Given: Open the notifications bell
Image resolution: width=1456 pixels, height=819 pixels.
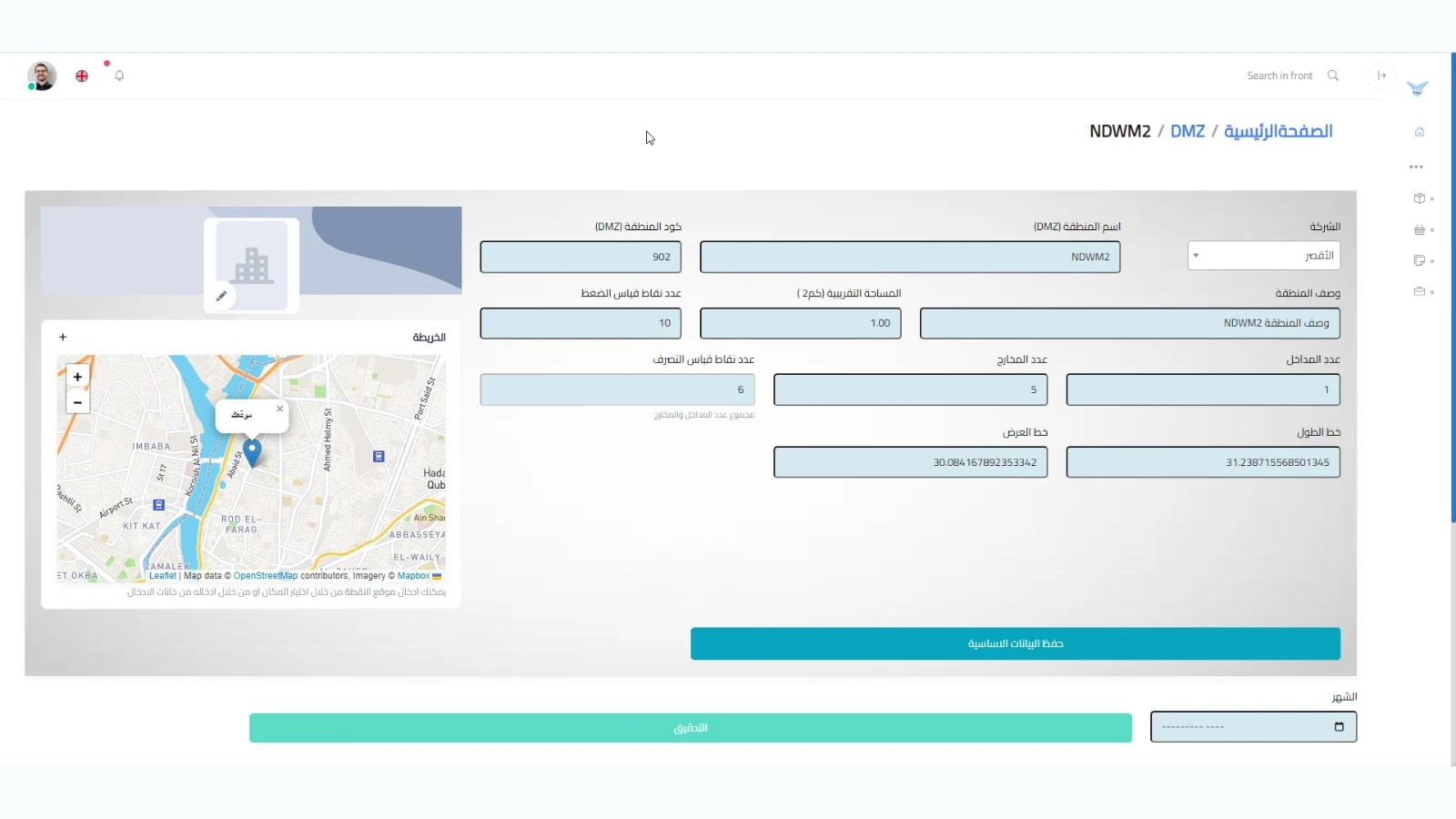Looking at the screenshot, I should tap(119, 76).
